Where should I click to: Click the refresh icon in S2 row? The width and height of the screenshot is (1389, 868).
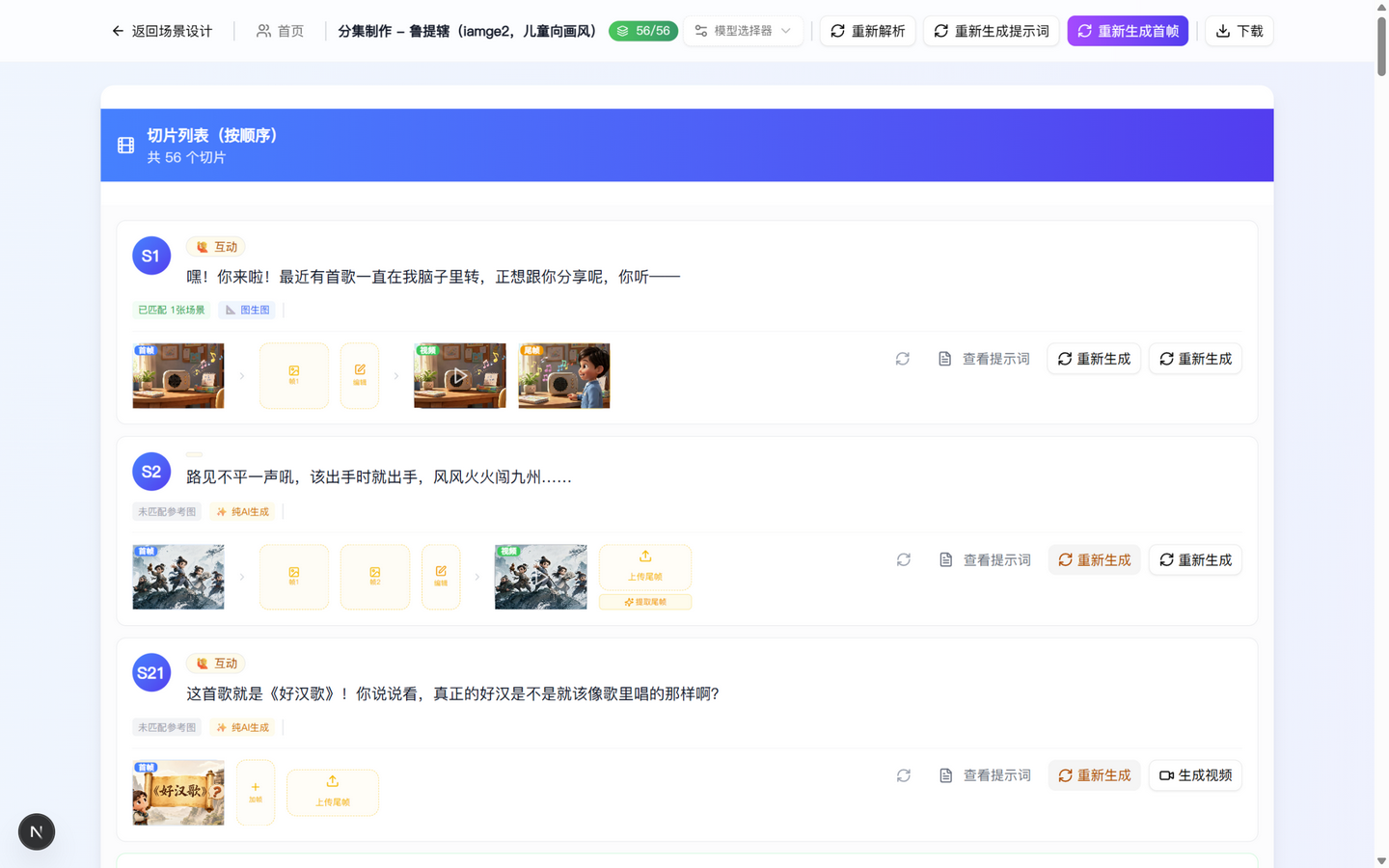(904, 560)
